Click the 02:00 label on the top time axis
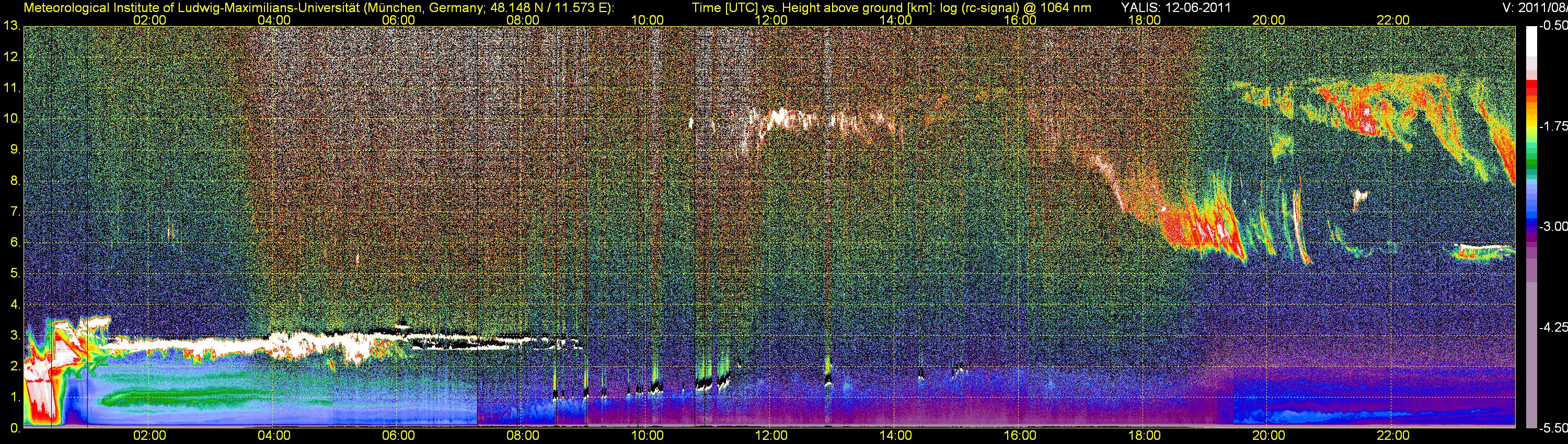1568x444 pixels. point(149,20)
